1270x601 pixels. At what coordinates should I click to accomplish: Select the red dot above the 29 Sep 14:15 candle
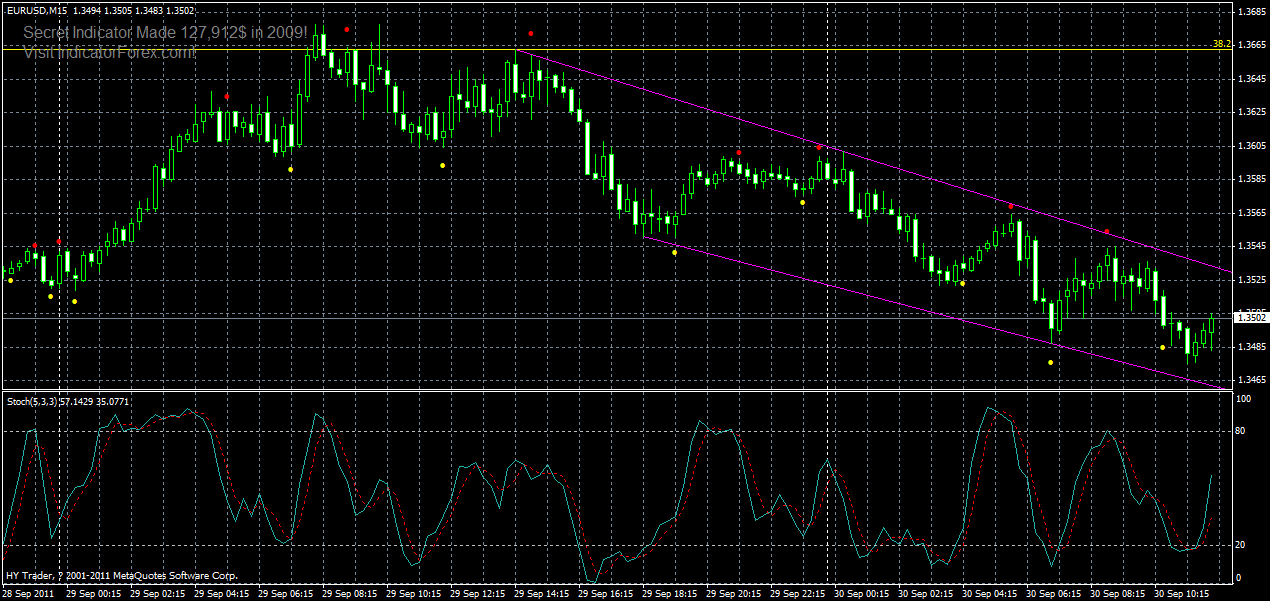pos(530,33)
